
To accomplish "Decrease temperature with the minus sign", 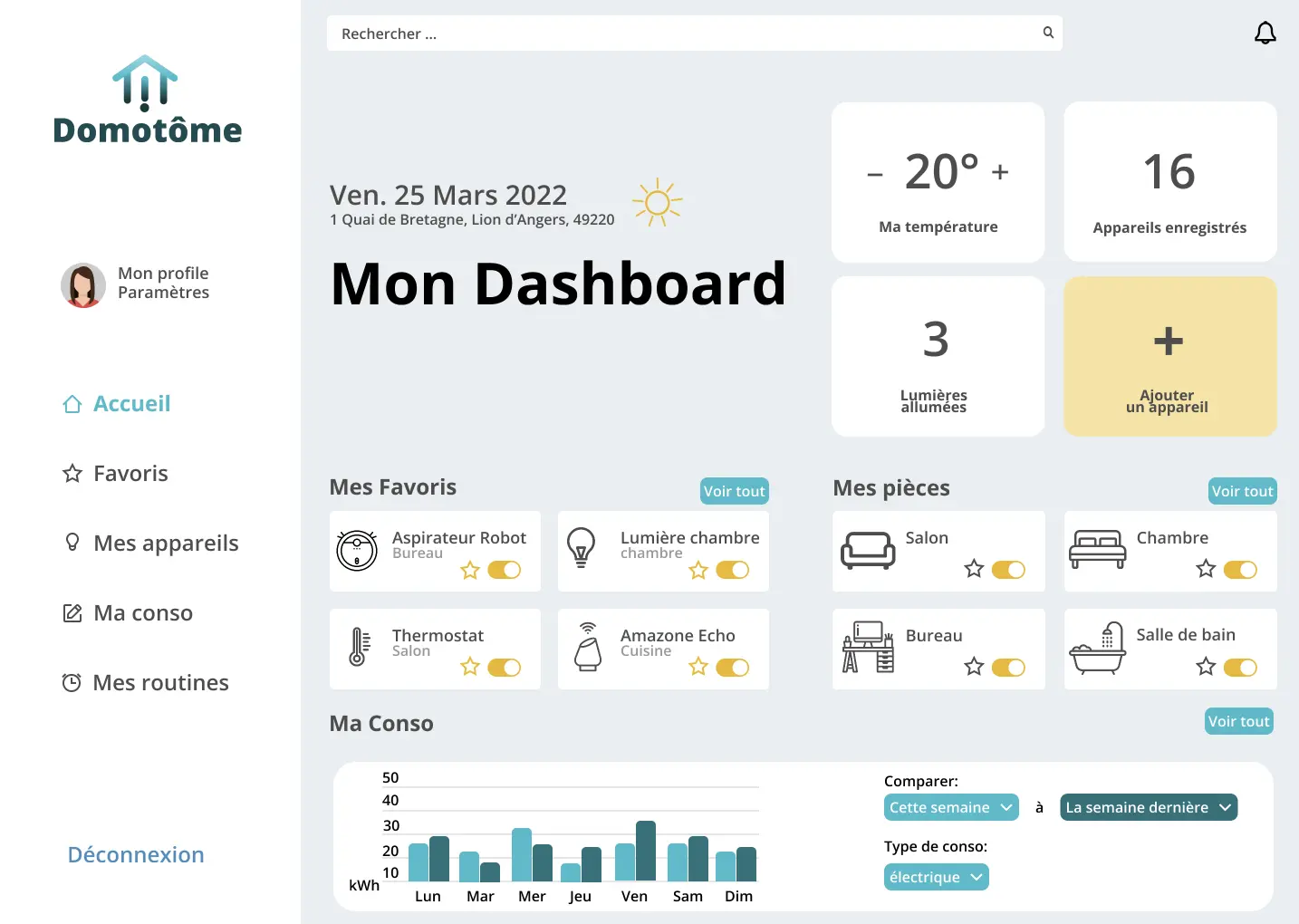I will pos(875,174).
